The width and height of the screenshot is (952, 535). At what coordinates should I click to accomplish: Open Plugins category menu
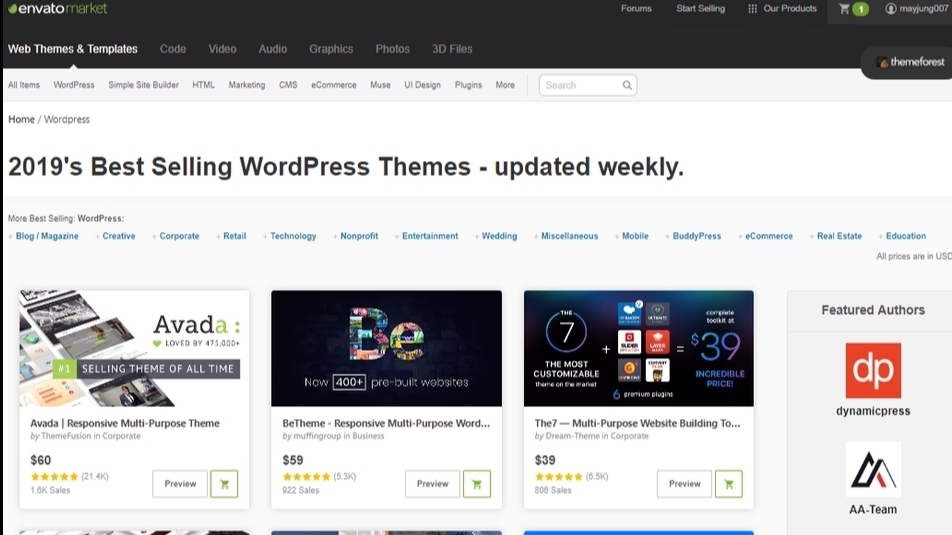(x=468, y=85)
